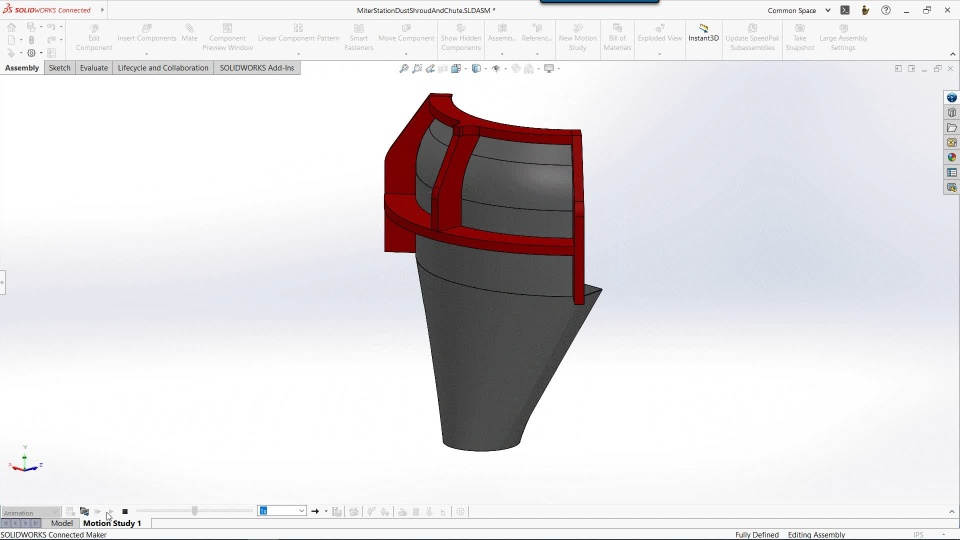This screenshot has width=960, height=540.
Task: Click the Bill of Materials icon
Action: (617, 28)
